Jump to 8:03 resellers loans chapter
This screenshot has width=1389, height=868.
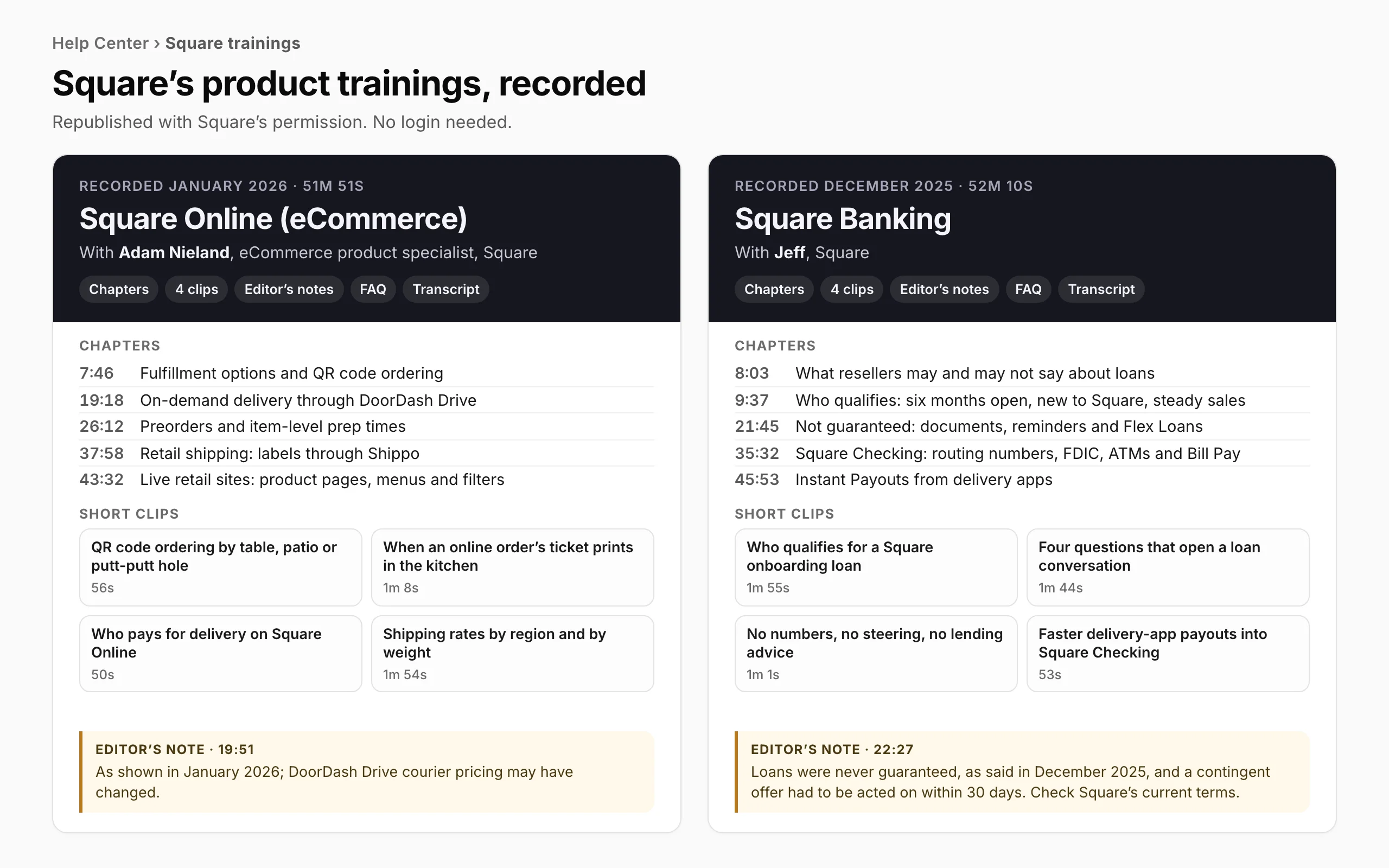point(1022,373)
